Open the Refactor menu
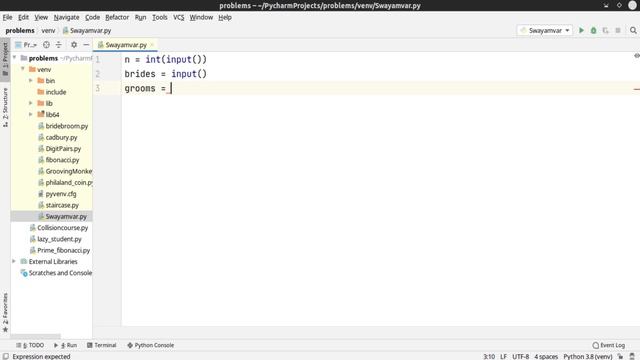The height and width of the screenshot is (360, 640). (x=117, y=17)
